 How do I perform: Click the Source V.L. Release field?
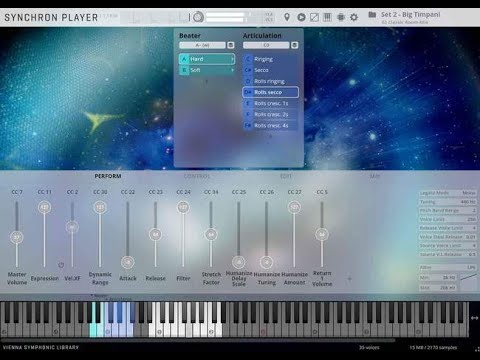pos(448,254)
